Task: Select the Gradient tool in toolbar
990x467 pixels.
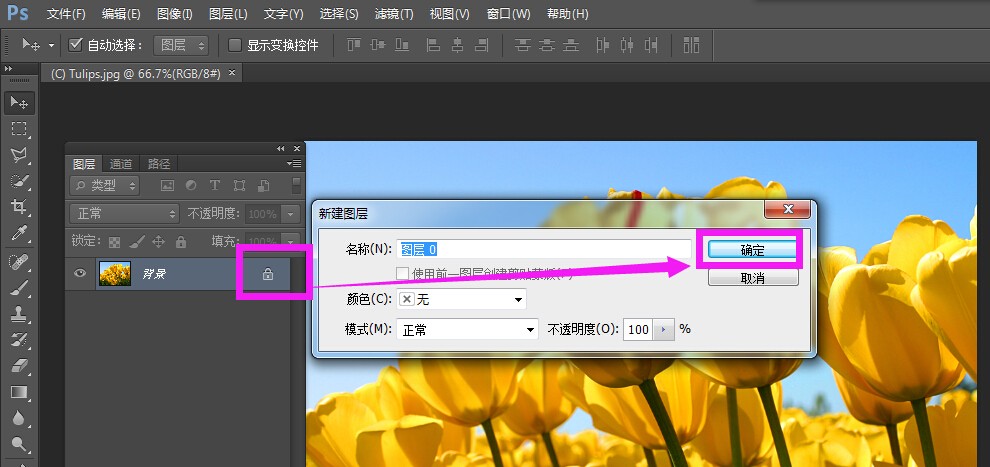Action: click(x=19, y=393)
